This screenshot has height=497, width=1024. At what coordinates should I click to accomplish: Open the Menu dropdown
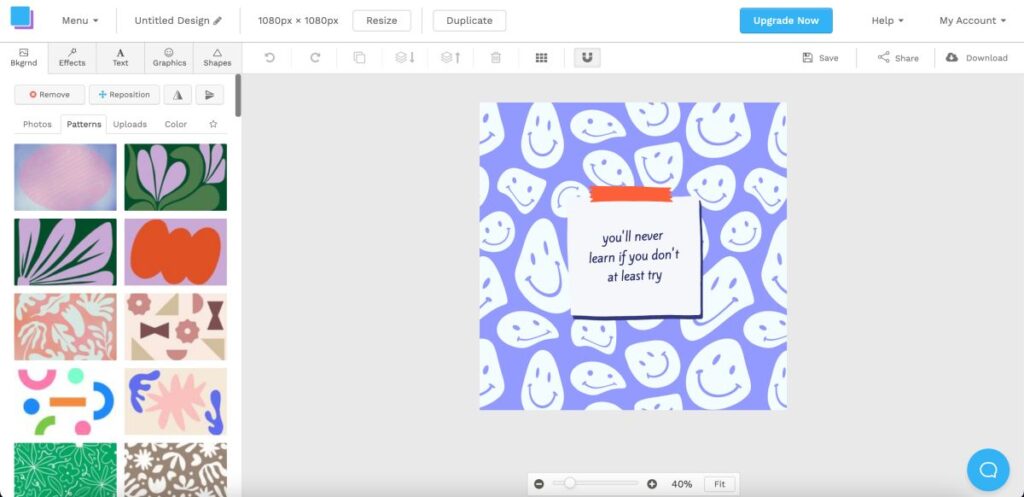point(80,20)
